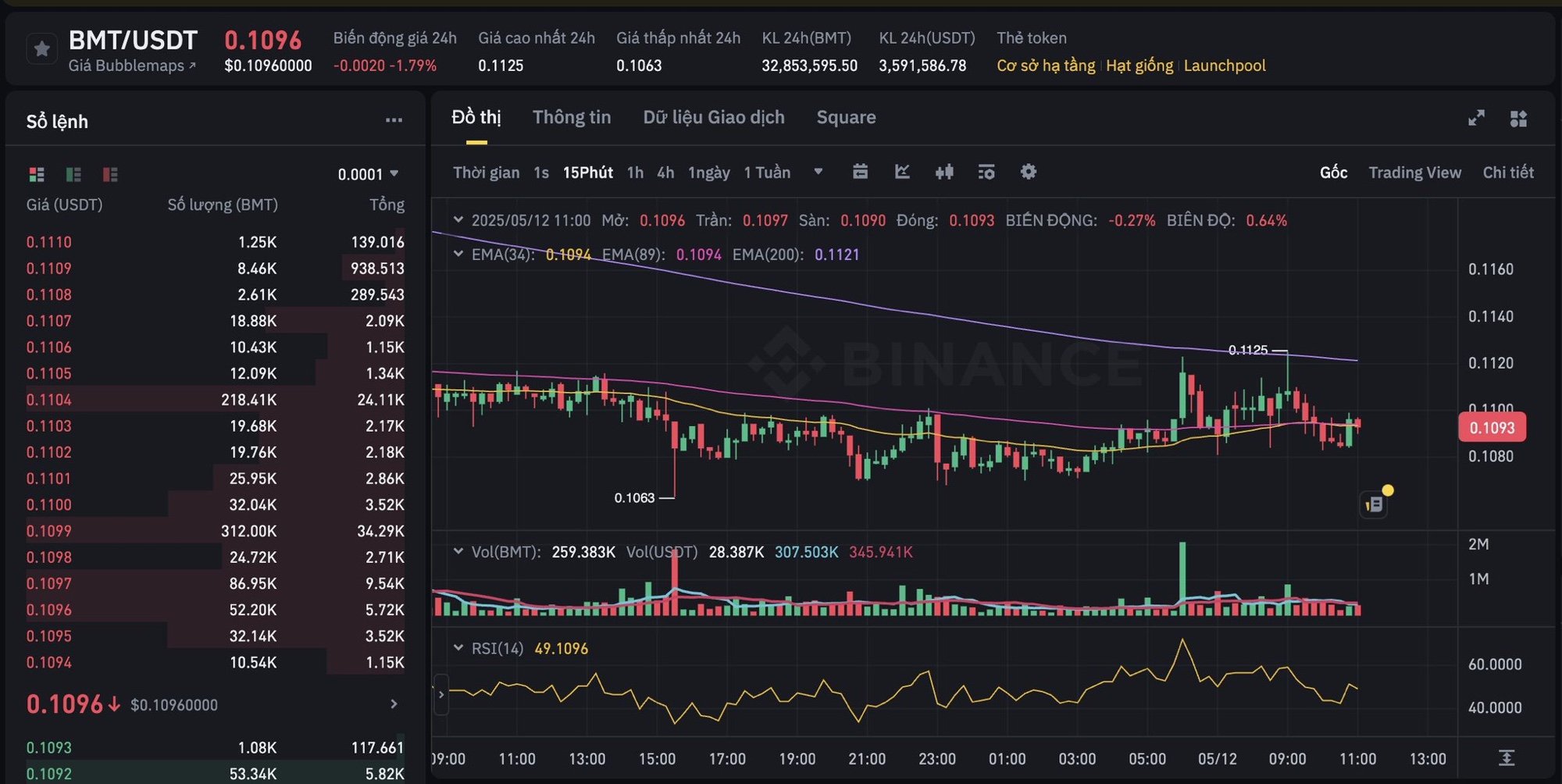Click the Giá (USDT) column header

[x=64, y=205]
